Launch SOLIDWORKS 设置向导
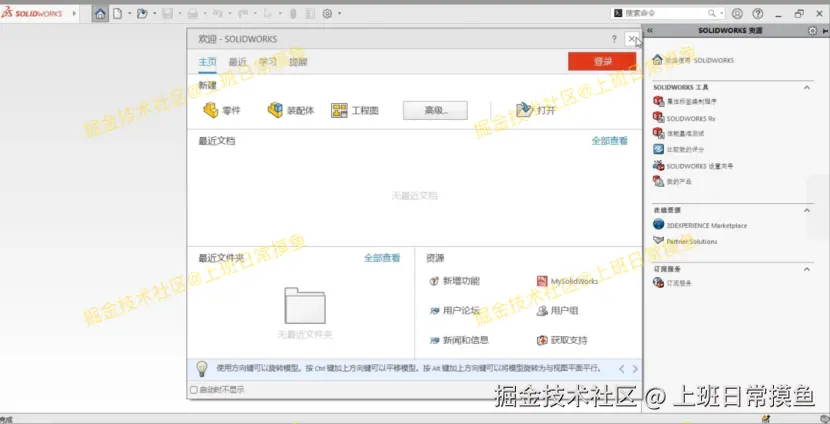This screenshot has width=830, height=424. (x=693, y=166)
